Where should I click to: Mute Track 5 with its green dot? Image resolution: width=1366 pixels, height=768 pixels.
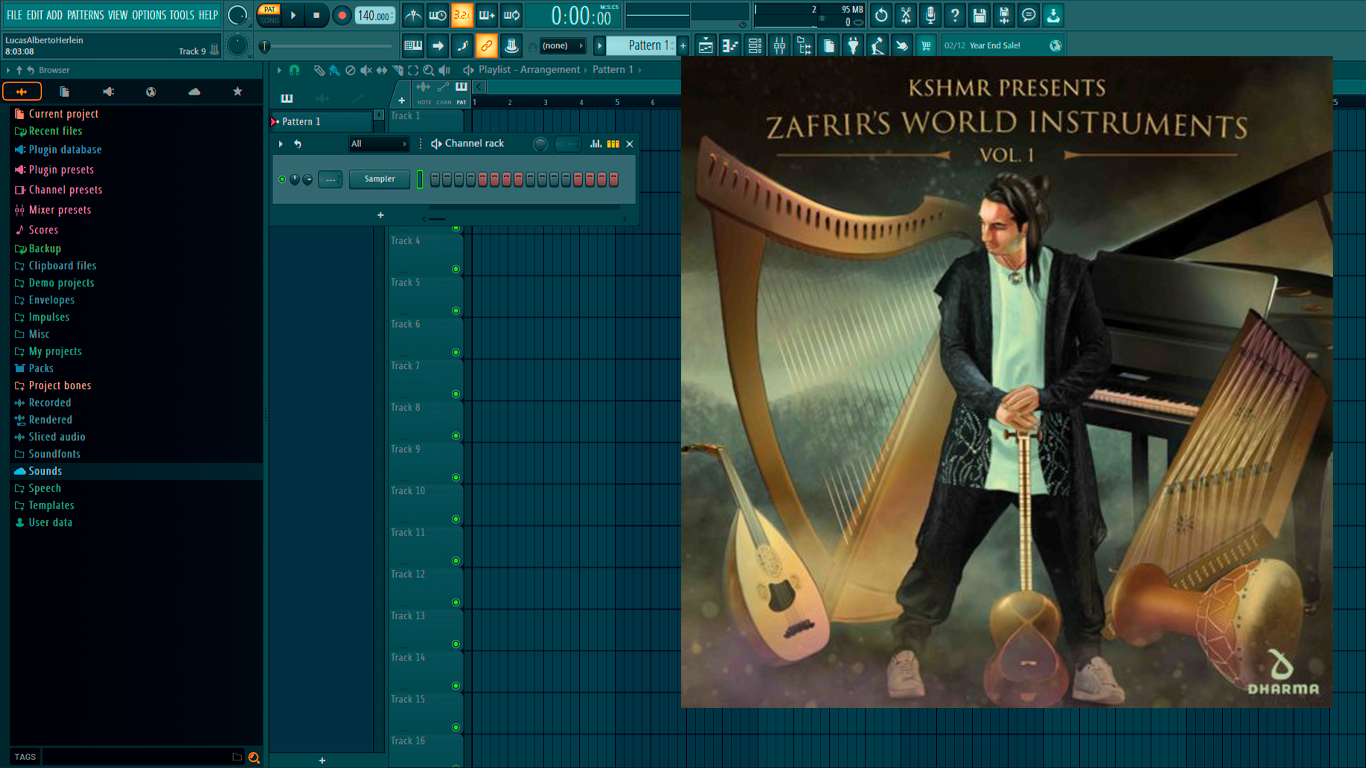456,311
